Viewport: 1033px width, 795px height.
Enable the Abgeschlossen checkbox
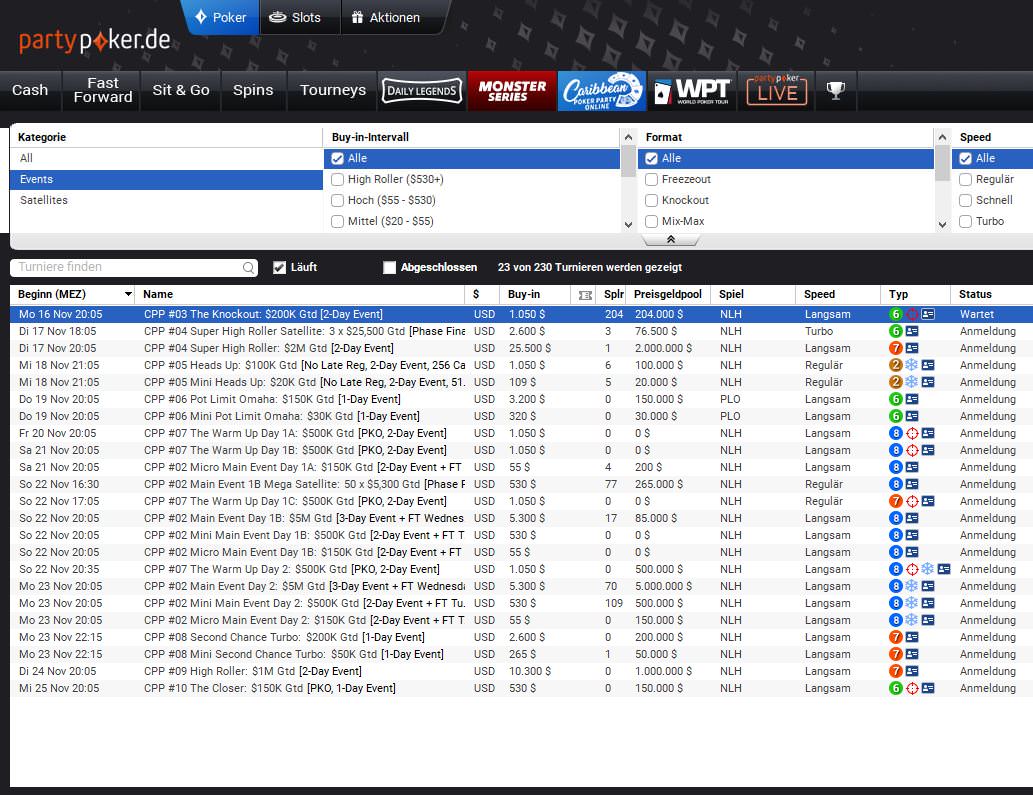[390, 268]
